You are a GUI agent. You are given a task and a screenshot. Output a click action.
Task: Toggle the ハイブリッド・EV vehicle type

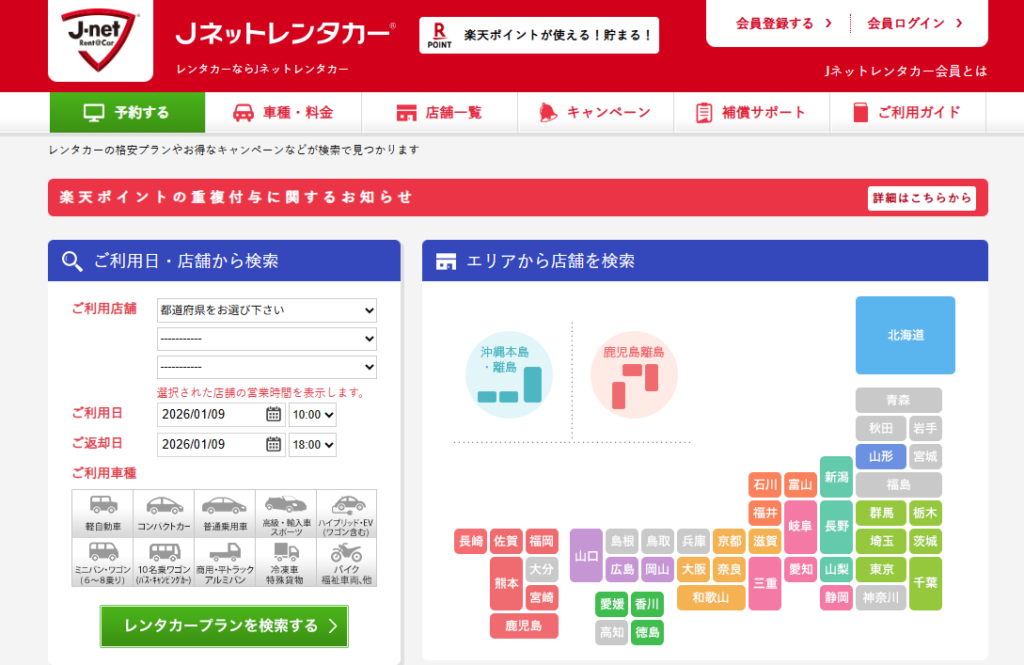(x=346, y=512)
